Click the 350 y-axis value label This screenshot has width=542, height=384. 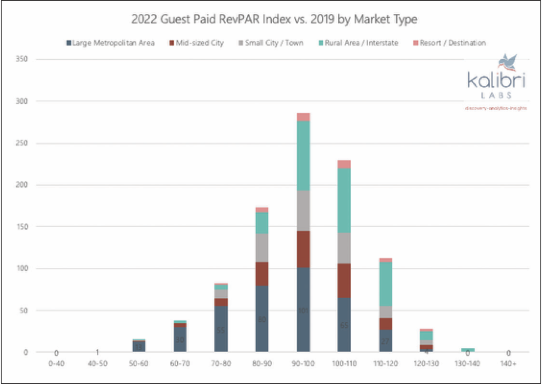21,59
